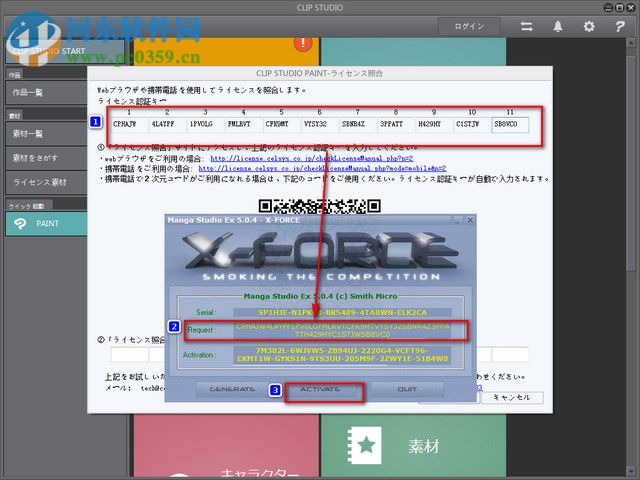
Task: Open help with the question mark icon
Action: pyautogui.click(x=620, y=27)
